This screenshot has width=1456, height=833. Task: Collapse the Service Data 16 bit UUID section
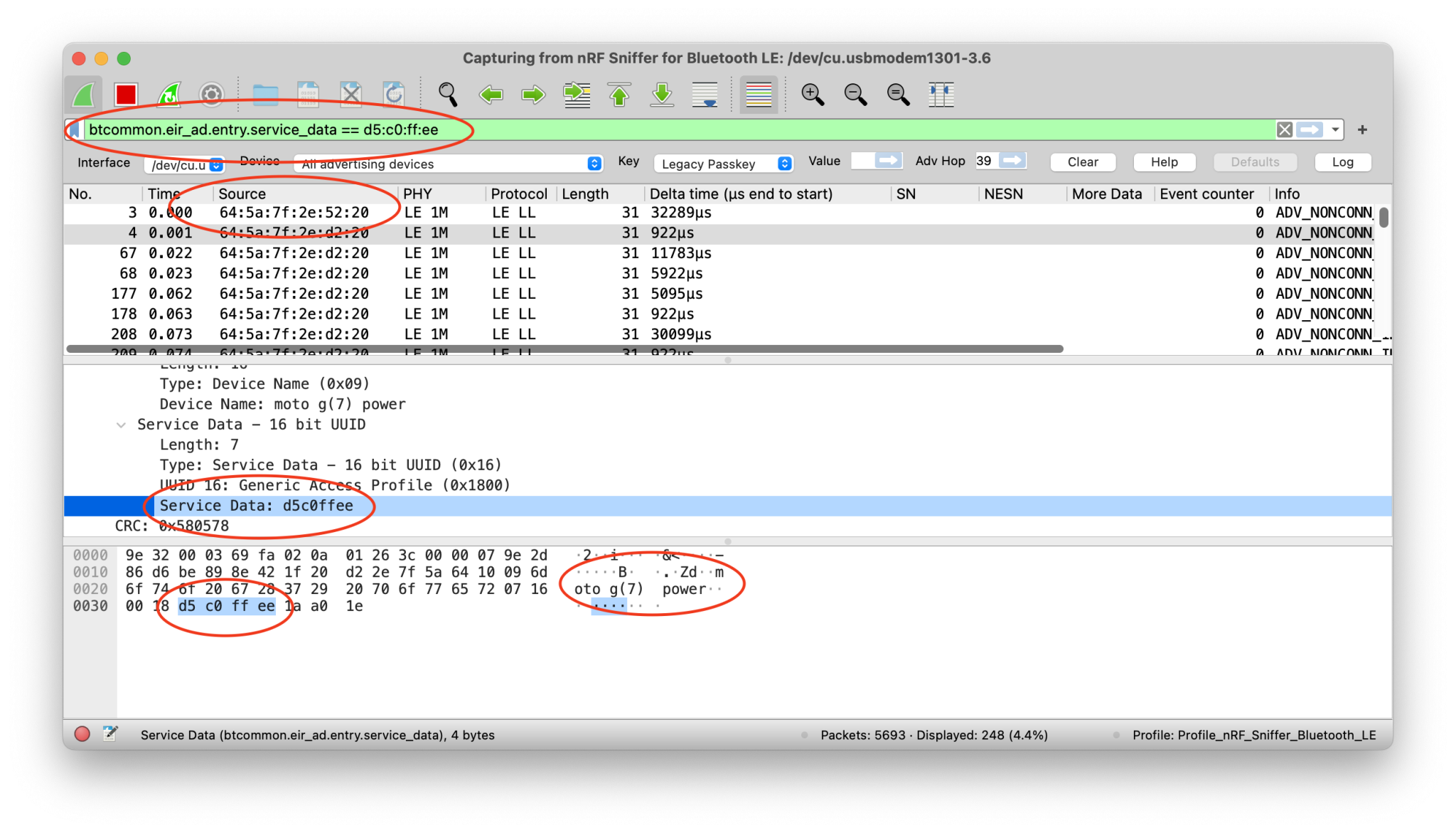pyautogui.click(x=122, y=425)
